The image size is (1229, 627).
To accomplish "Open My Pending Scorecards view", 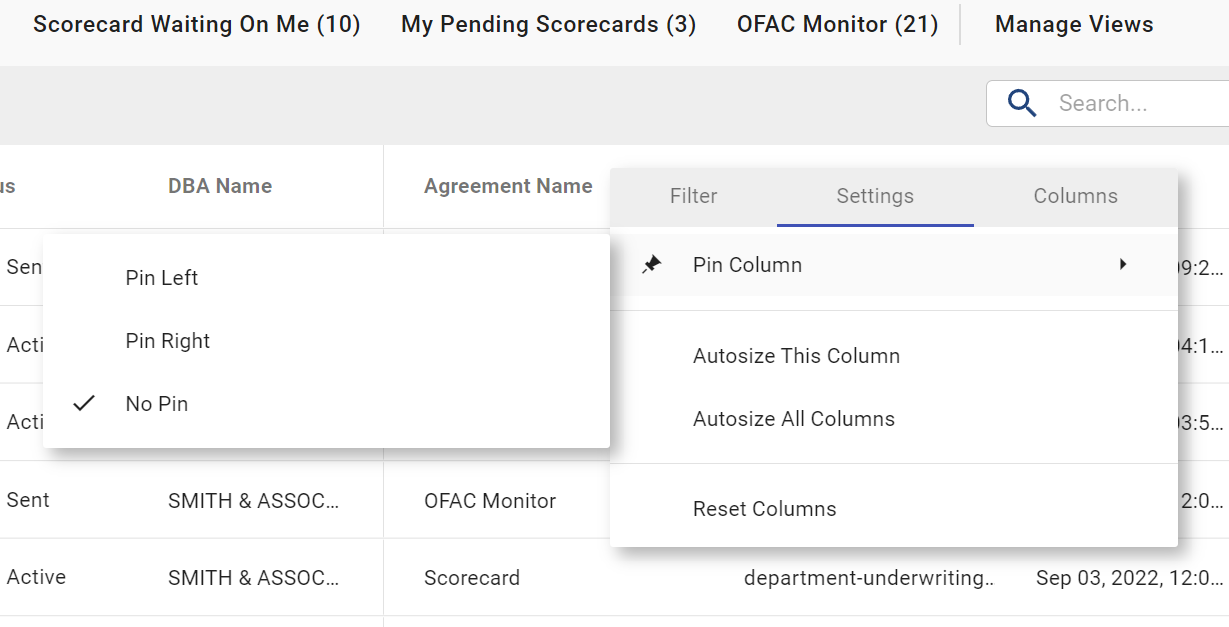I will tap(548, 24).
